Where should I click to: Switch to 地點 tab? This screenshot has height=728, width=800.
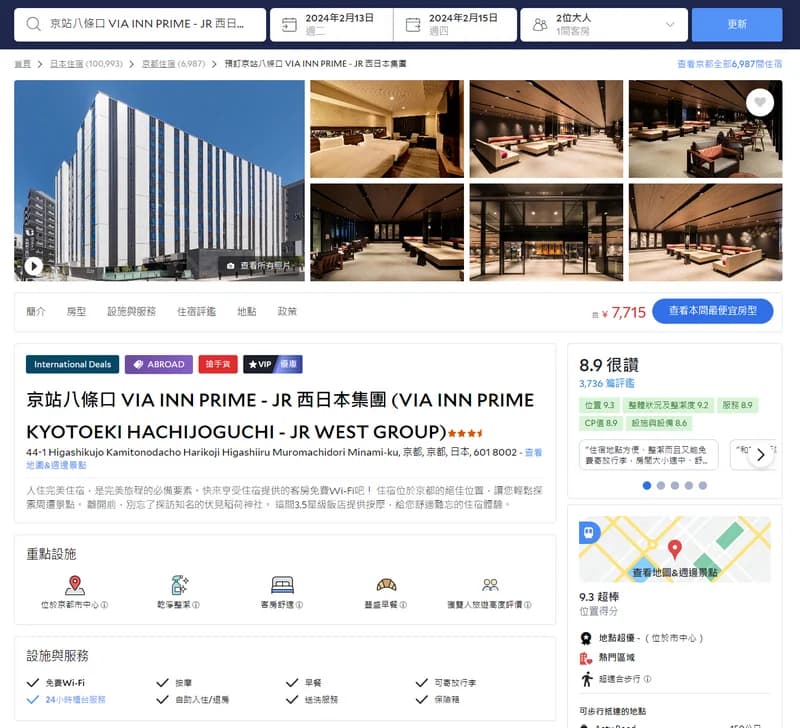pos(247,311)
